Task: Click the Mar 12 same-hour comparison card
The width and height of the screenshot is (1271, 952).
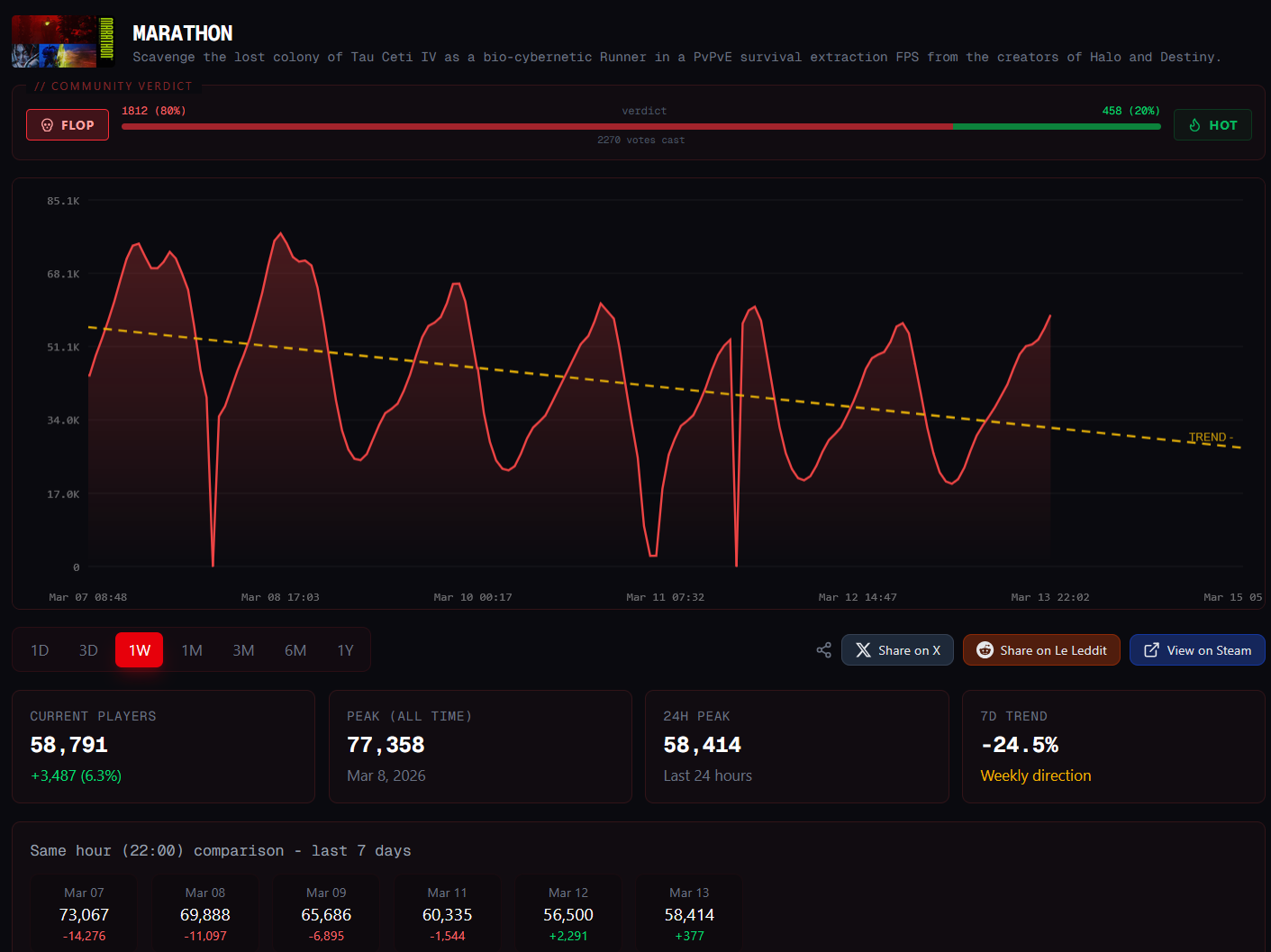Action: pyautogui.click(x=568, y=913)
